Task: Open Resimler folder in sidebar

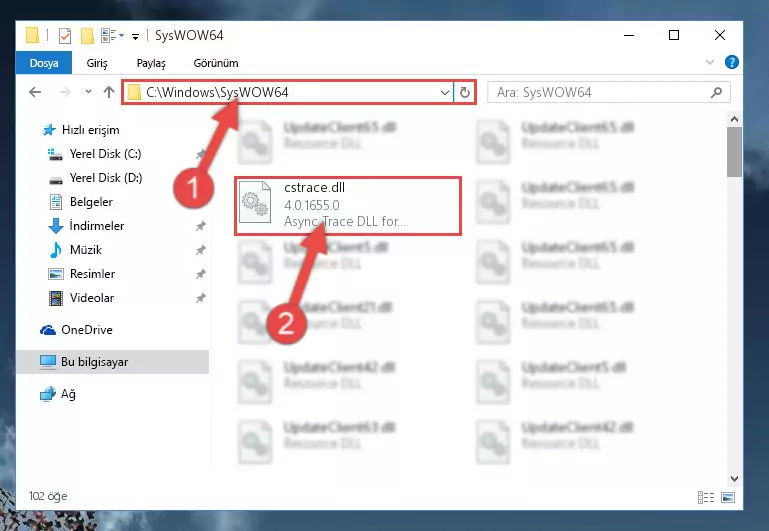Action: (92, 274)
